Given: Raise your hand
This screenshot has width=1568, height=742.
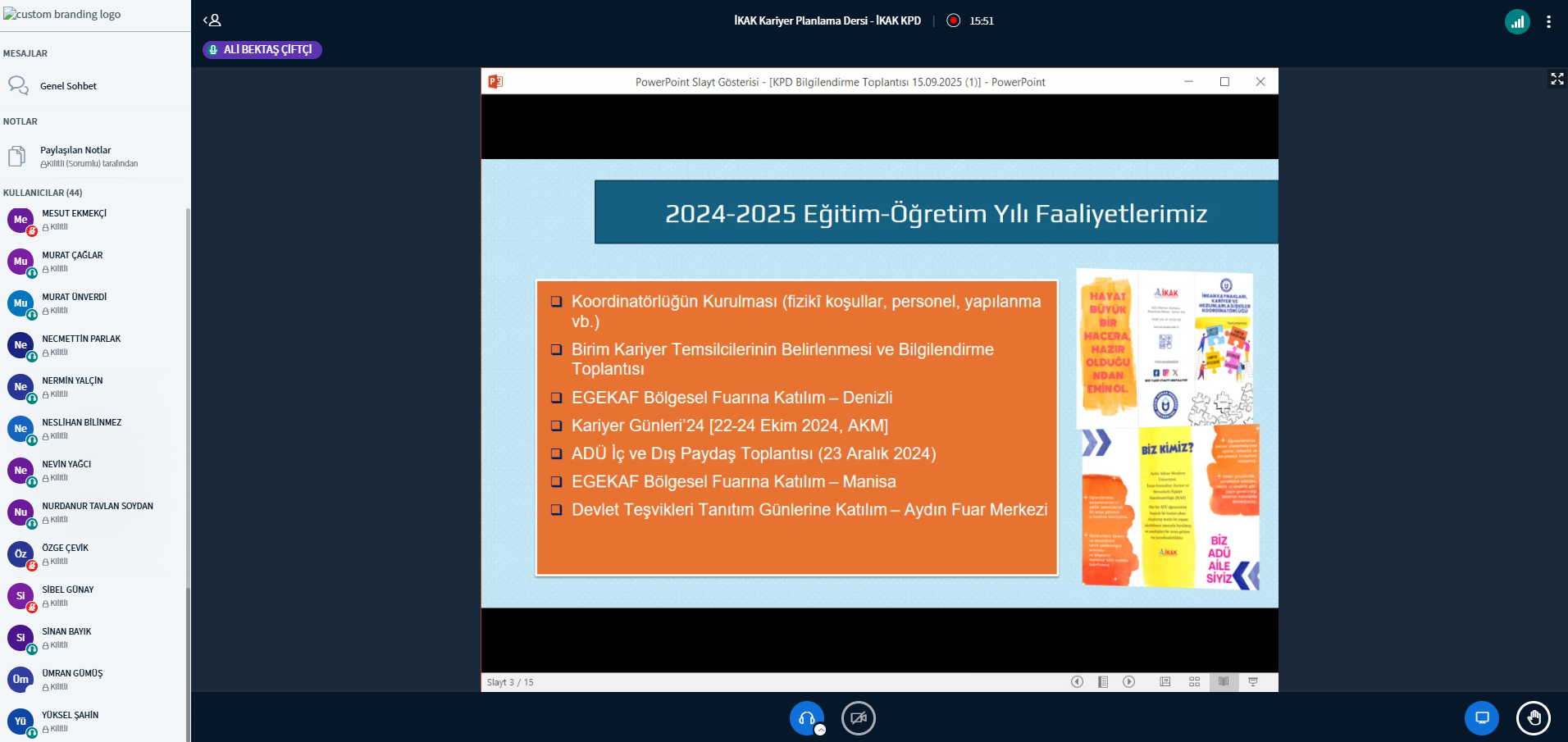Looking at the screenshot, I should 1534,718.
